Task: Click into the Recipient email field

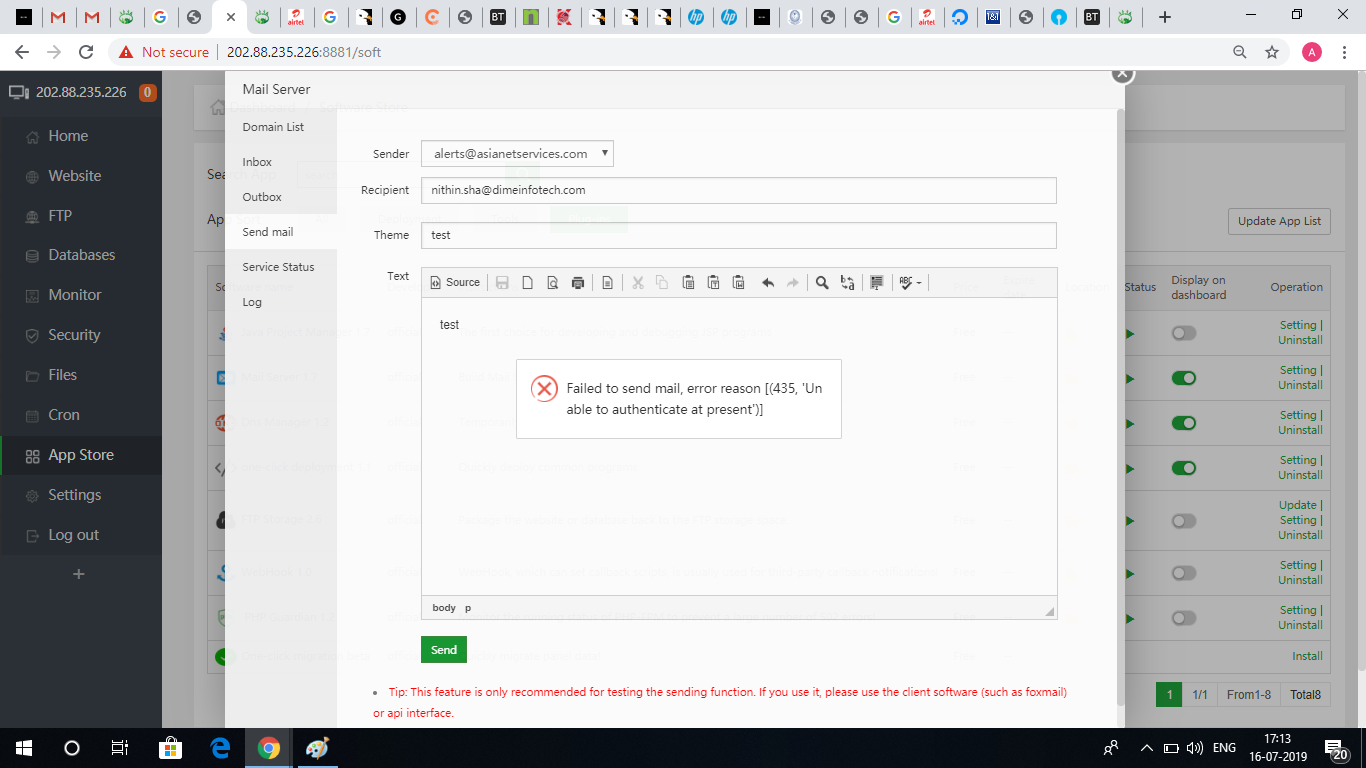Action: coord(738,190)
